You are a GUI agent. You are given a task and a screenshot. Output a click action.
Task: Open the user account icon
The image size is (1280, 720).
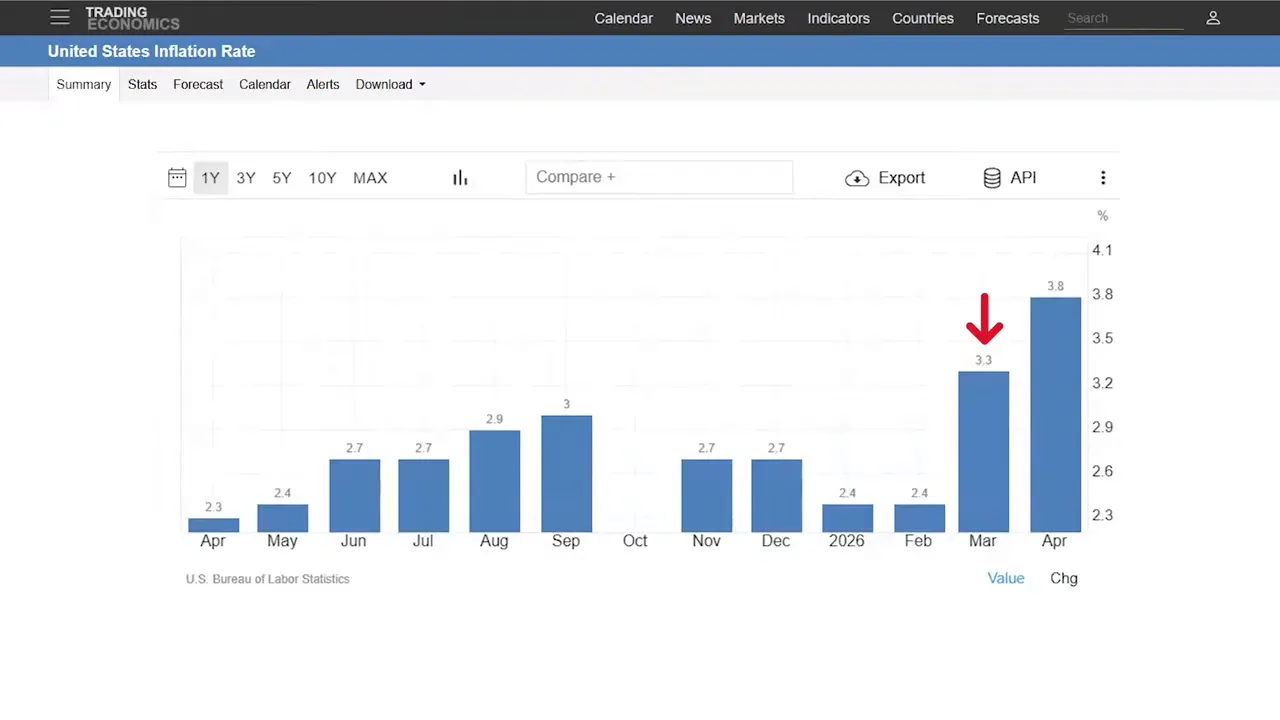pos(1213,18)
